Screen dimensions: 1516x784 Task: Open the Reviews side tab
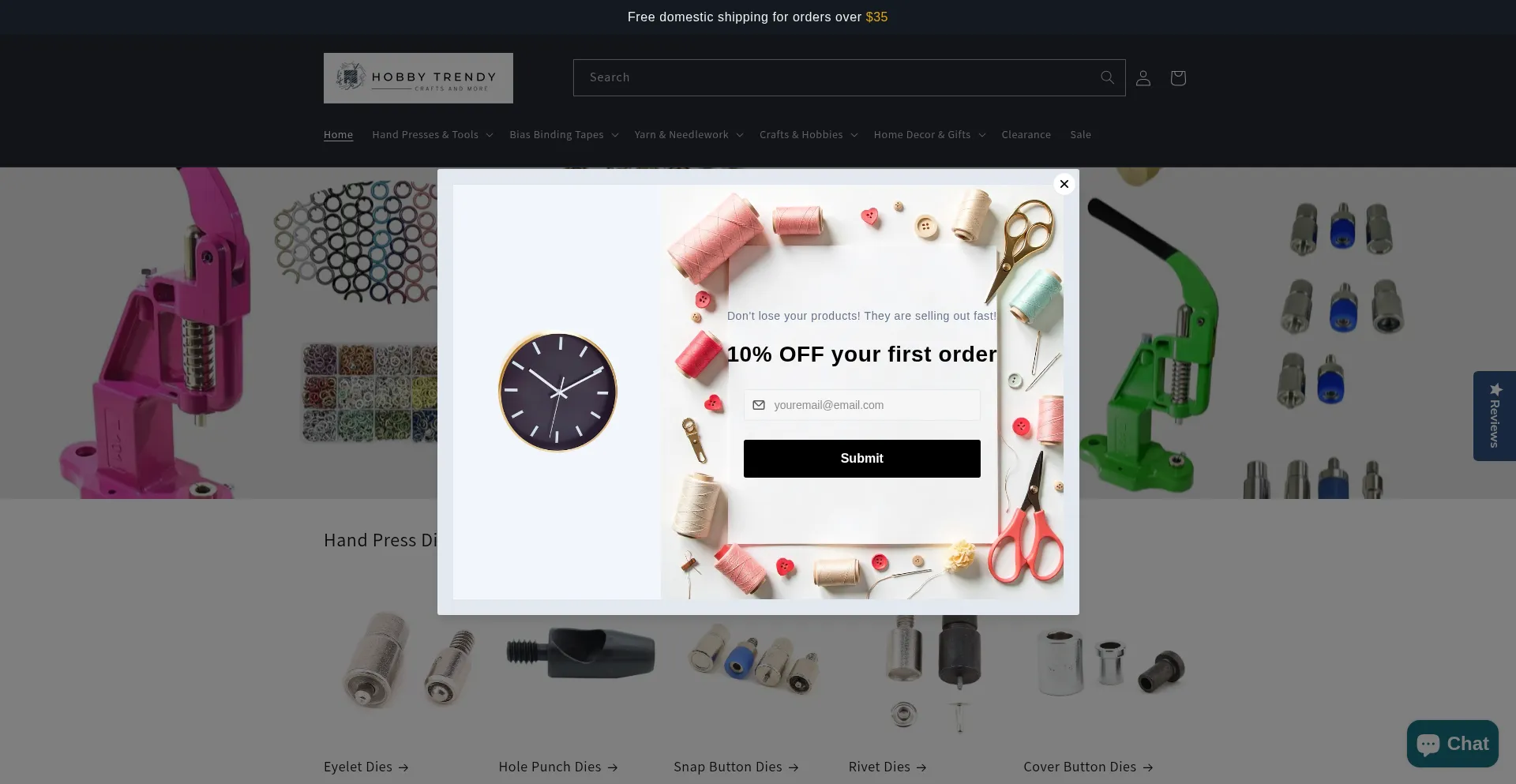pos(1494,416)
